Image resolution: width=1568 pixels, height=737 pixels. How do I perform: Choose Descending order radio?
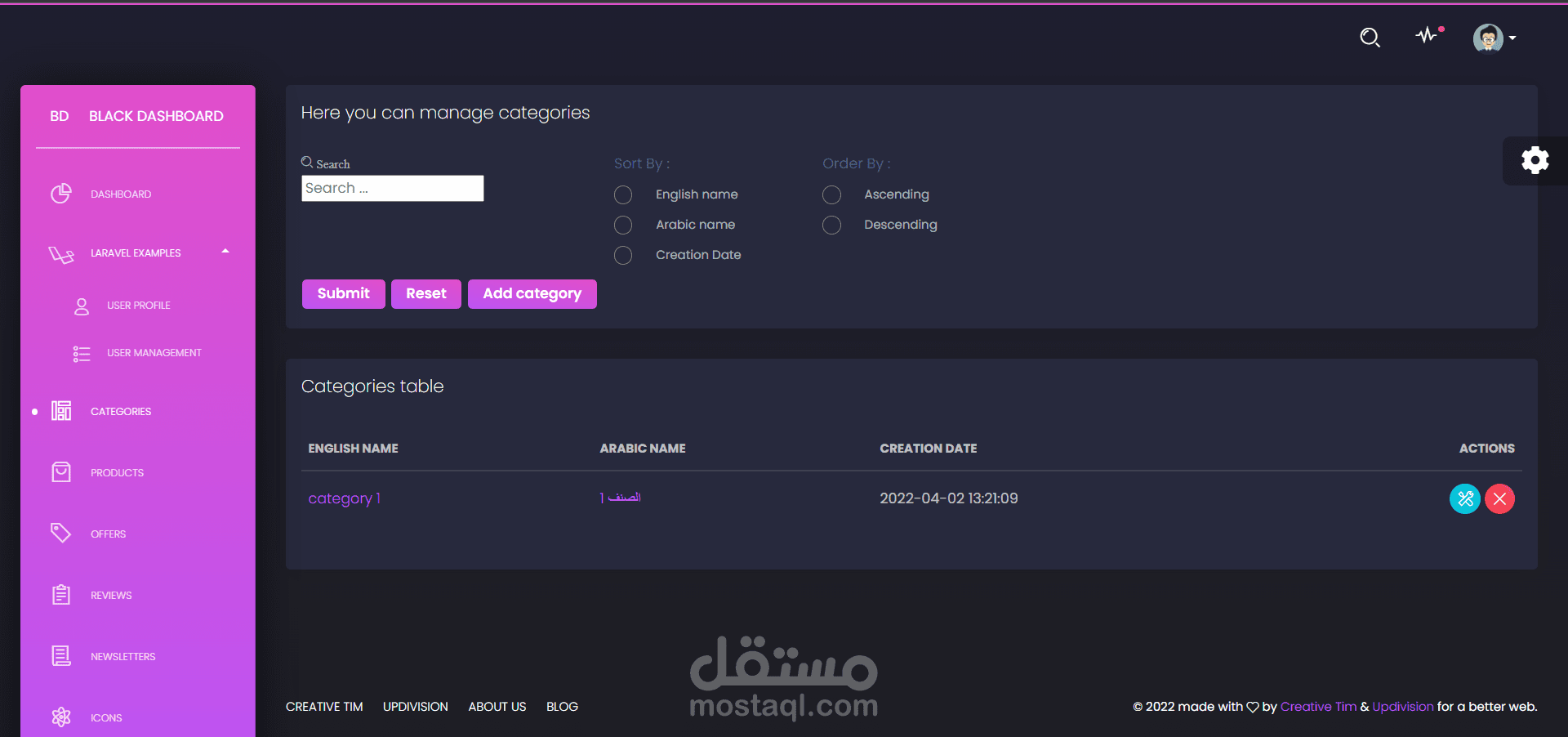(x=831, y=225)
